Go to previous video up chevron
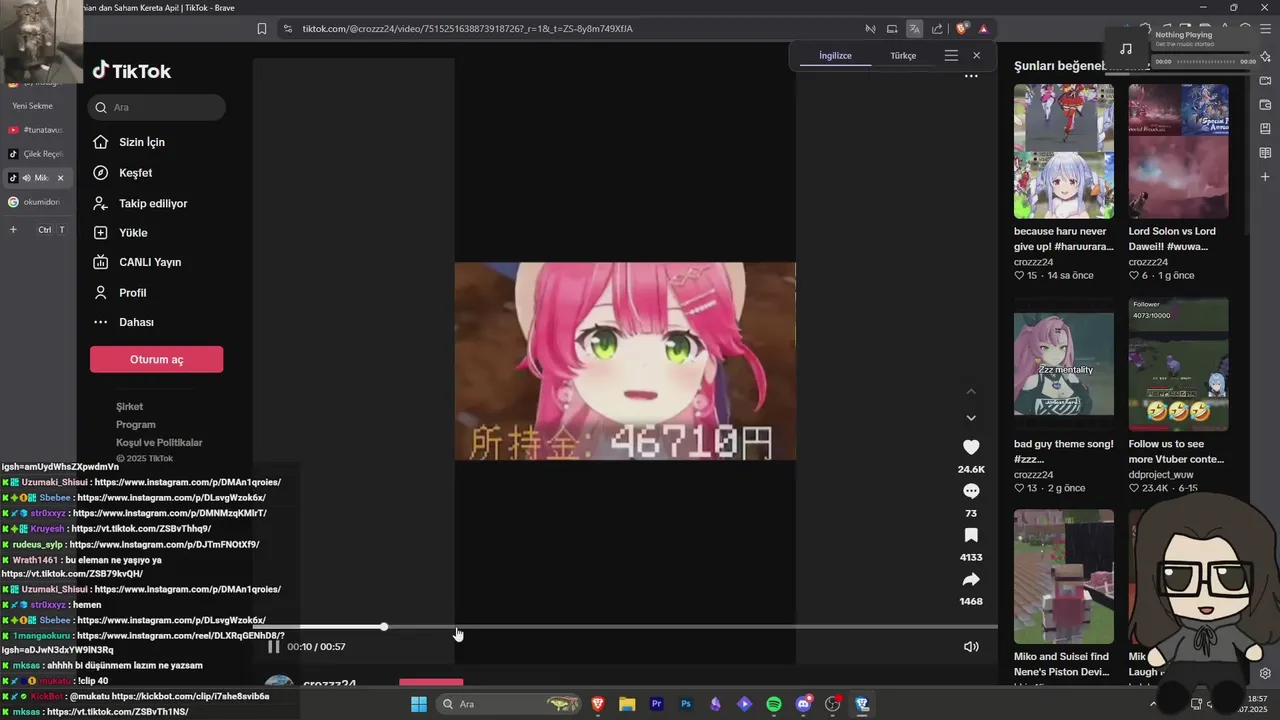 tap(971, 391)
